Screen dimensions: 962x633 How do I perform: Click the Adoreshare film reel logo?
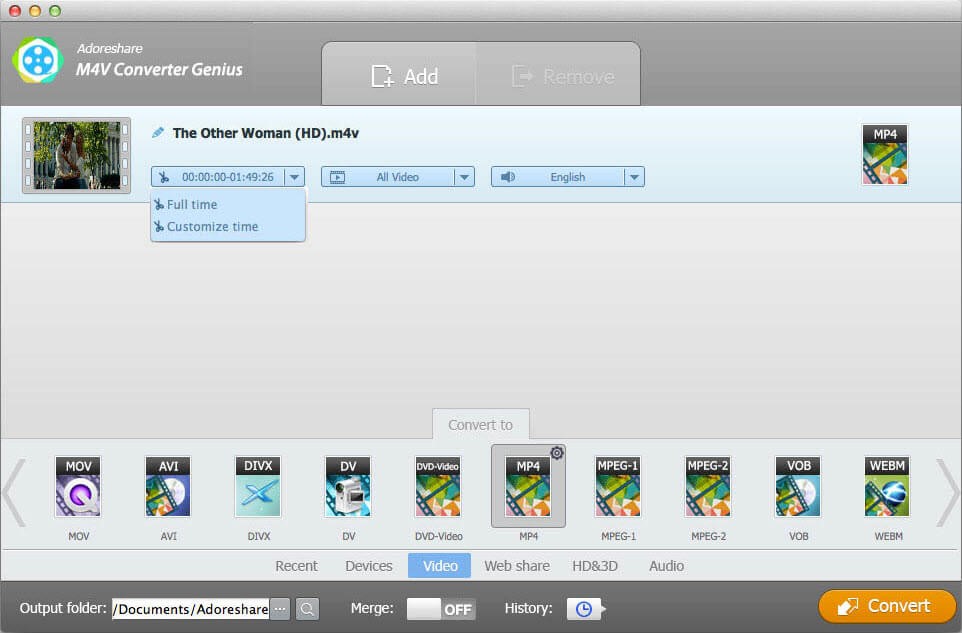pyautogui.click(x=38, y=60)
